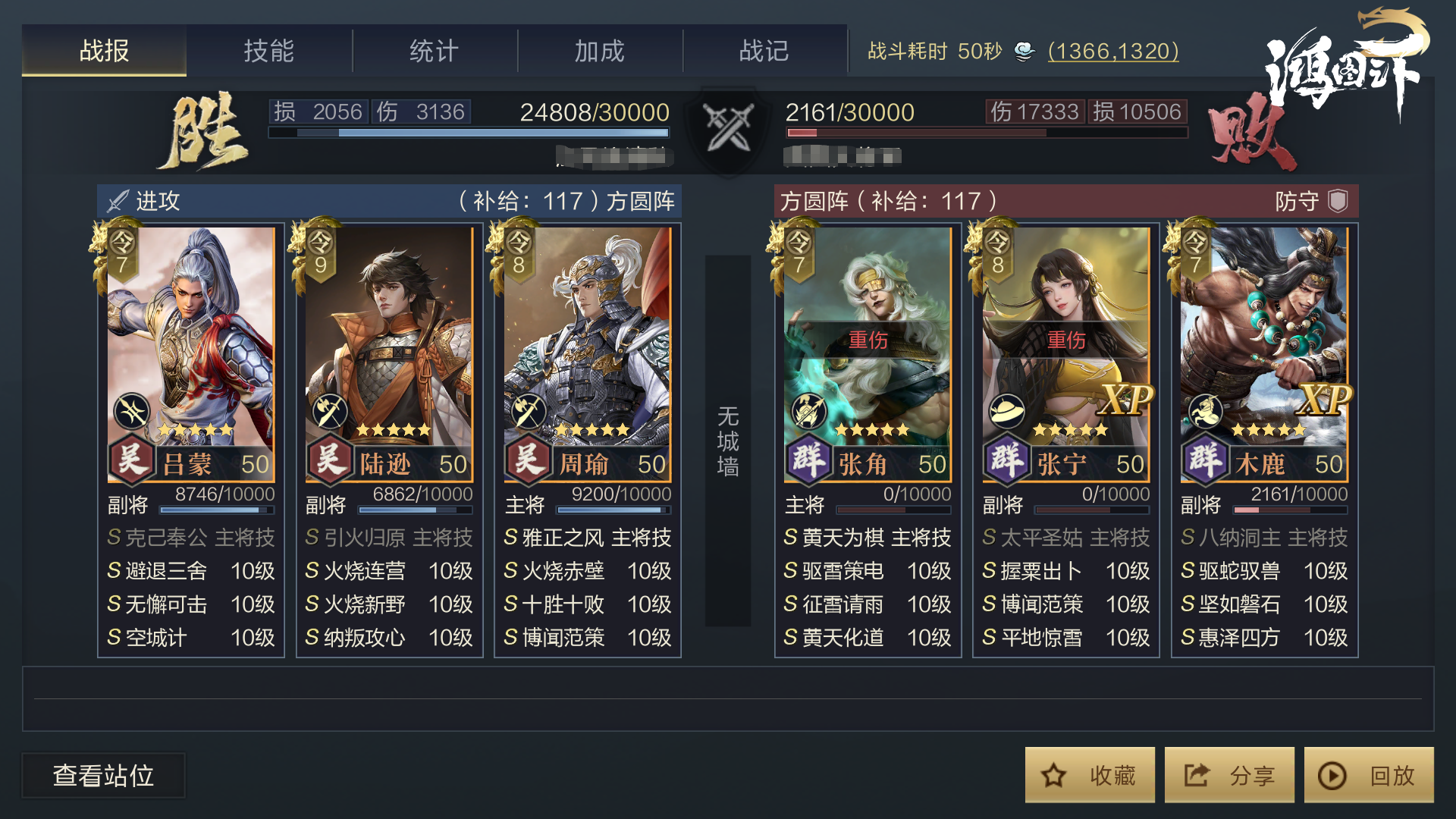Switch to the 技能 tab

click(x=269, y=51)
